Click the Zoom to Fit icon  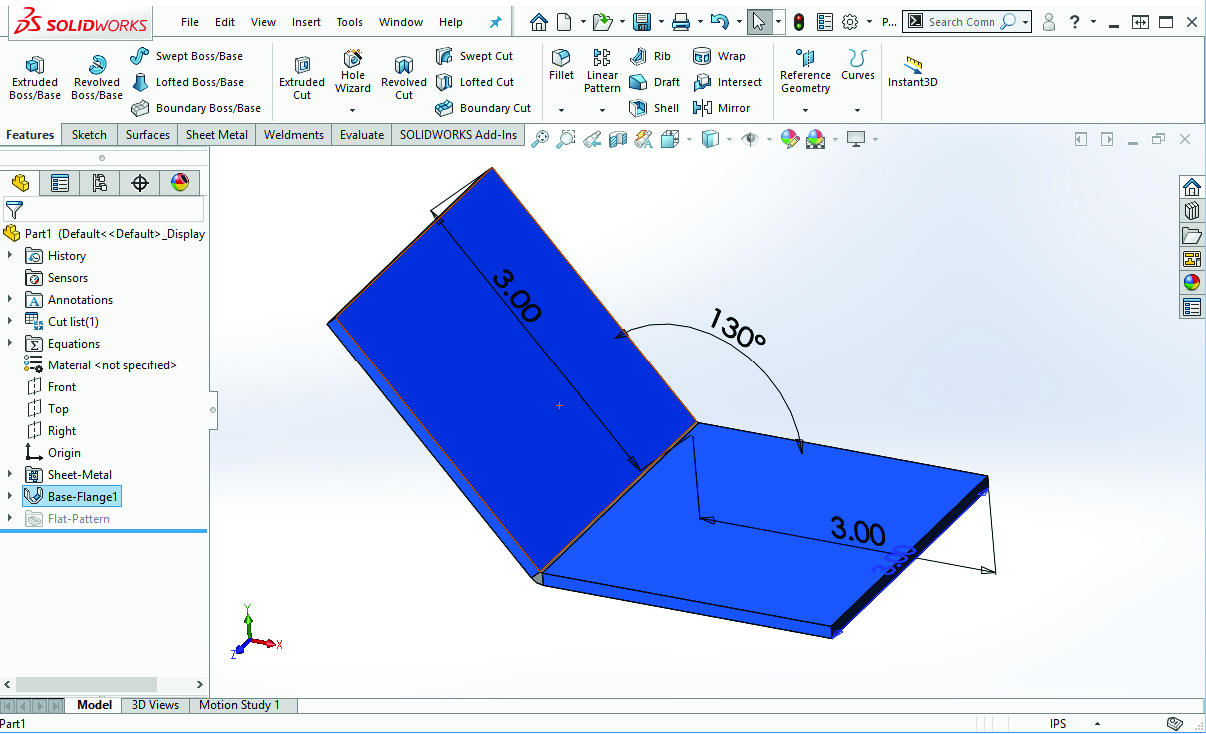point(539,139)
